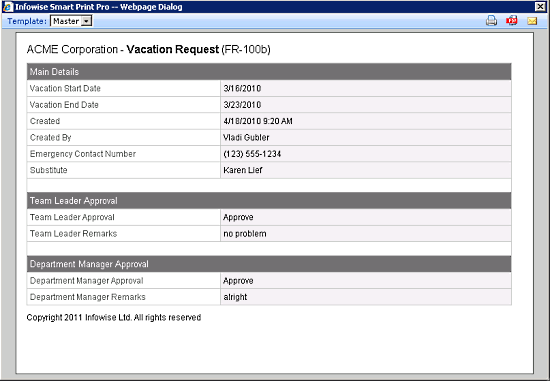
Task: Click the end date value 3/23/2010
Action: pyautogui.click(x=242, y=105)
